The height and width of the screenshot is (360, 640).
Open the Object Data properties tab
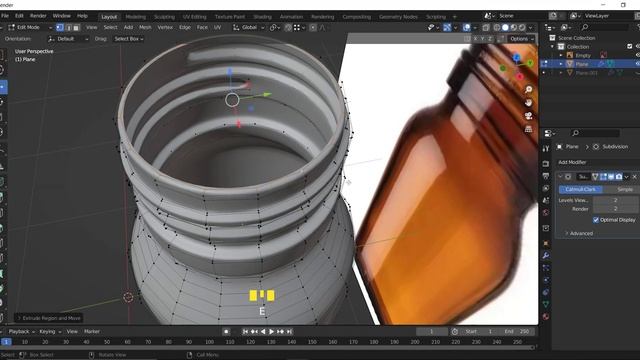pyautogui.click(x=546, y=304)
